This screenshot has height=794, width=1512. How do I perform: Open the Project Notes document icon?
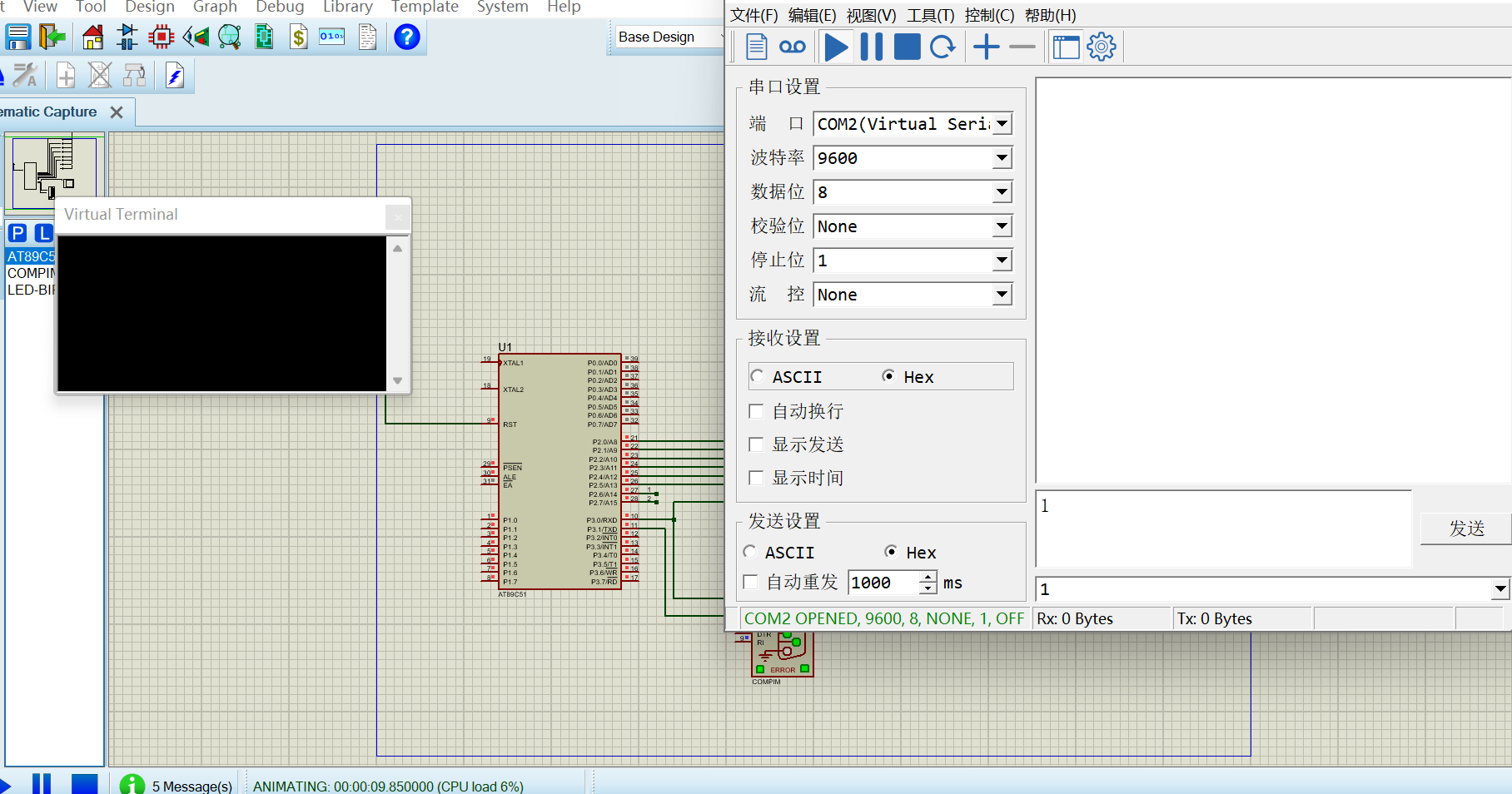pos(367,37)
